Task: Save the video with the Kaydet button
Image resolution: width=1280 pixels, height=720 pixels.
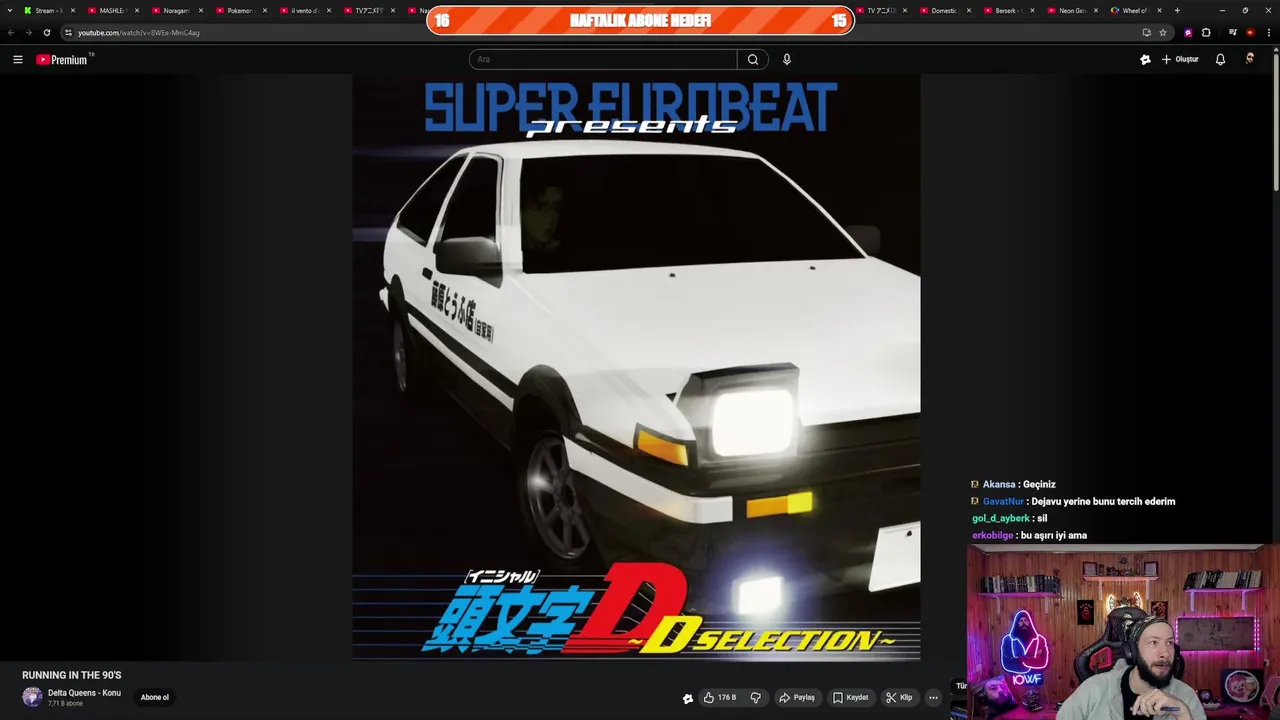Action: click(850, 698)
